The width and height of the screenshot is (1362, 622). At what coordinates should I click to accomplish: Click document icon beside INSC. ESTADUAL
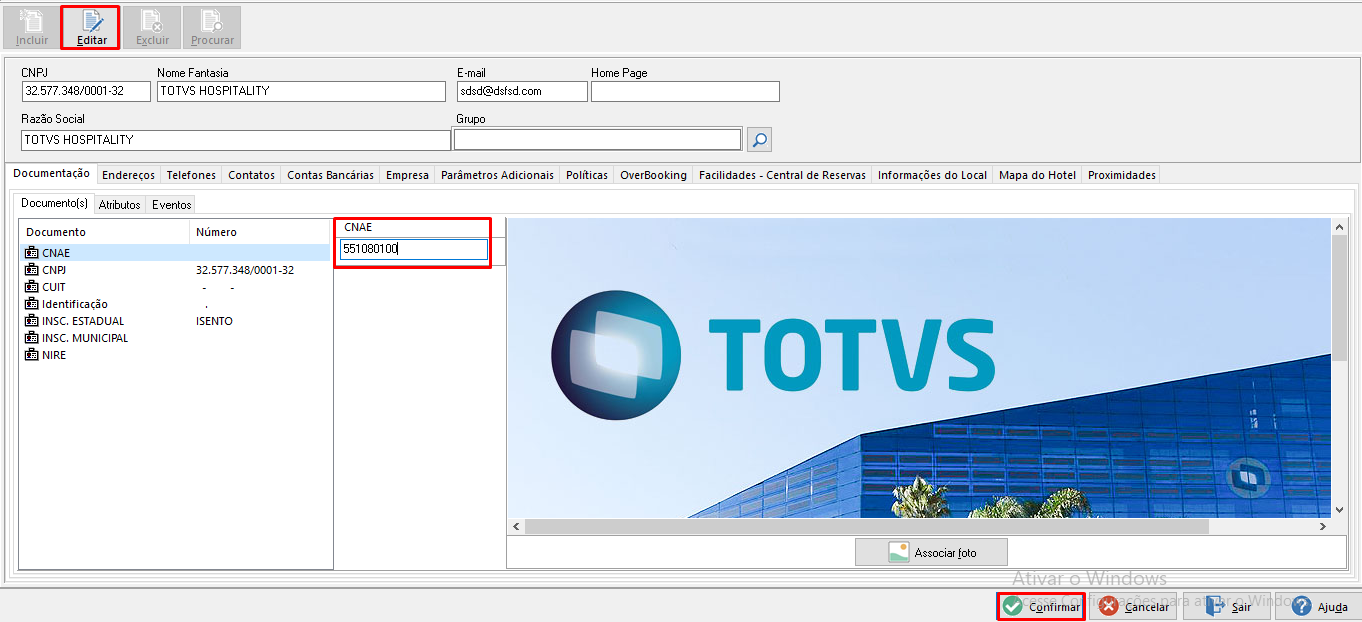click(31, 321)
